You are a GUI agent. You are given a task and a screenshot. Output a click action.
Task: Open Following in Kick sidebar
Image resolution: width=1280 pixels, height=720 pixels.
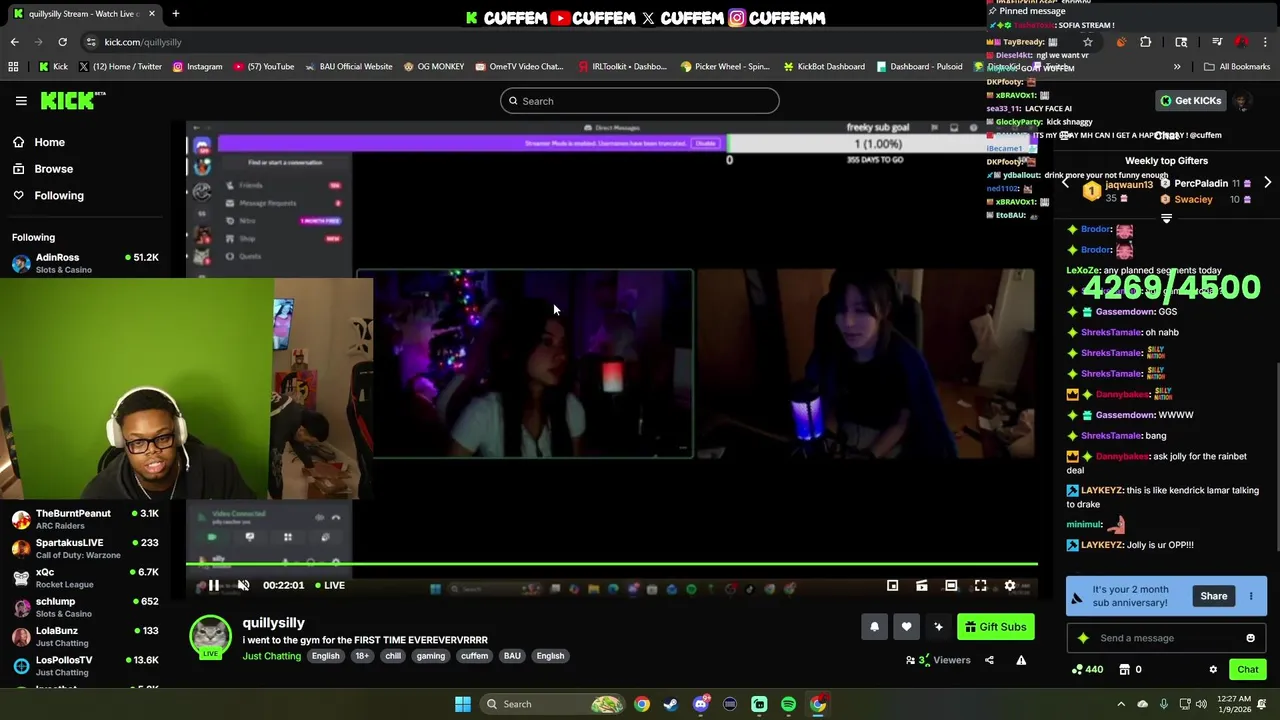[59, 196]
